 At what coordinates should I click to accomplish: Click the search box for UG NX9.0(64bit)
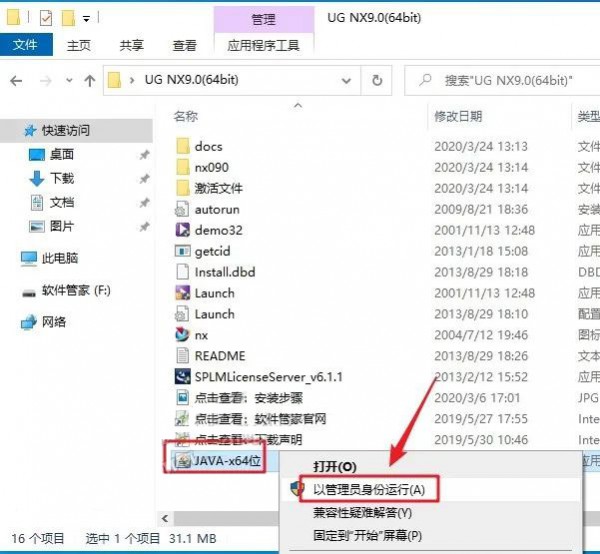[x=502, y=80]
